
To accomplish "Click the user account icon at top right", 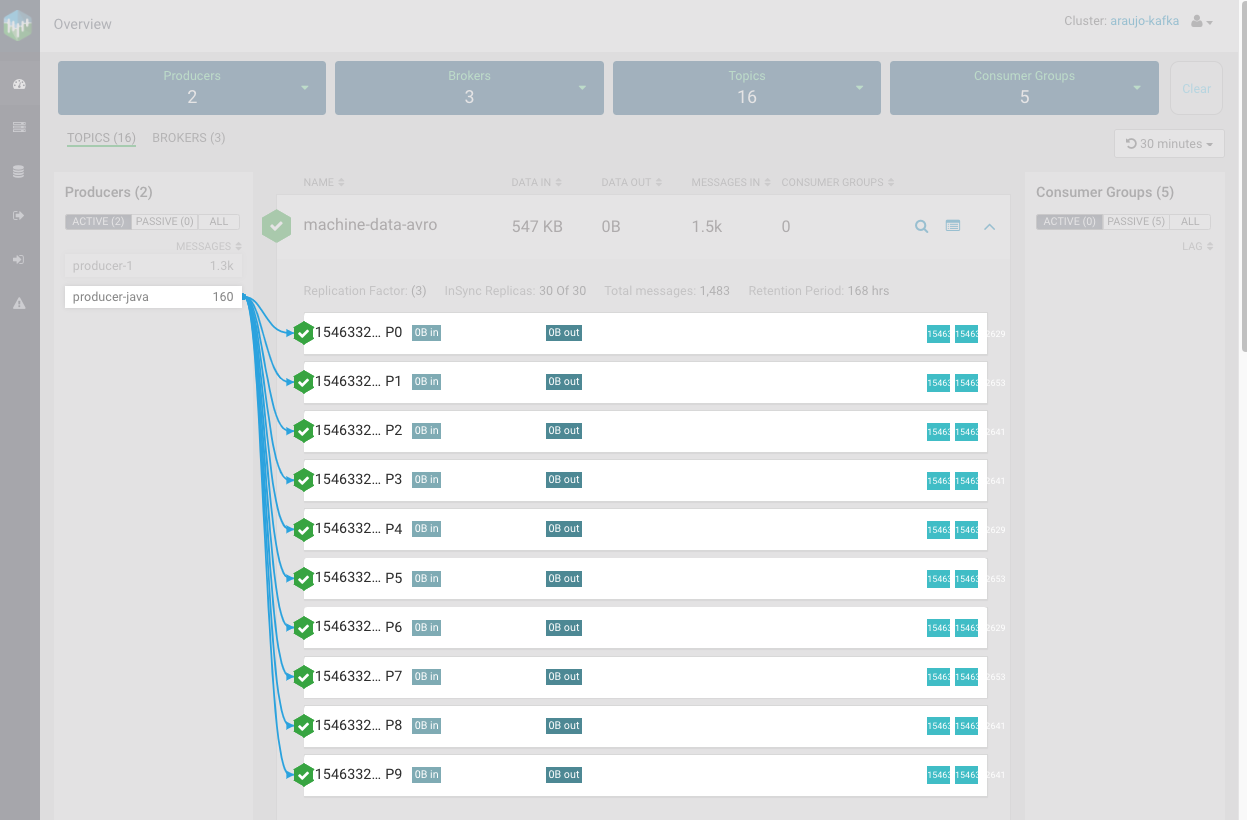I will (x=1201, y=22).
